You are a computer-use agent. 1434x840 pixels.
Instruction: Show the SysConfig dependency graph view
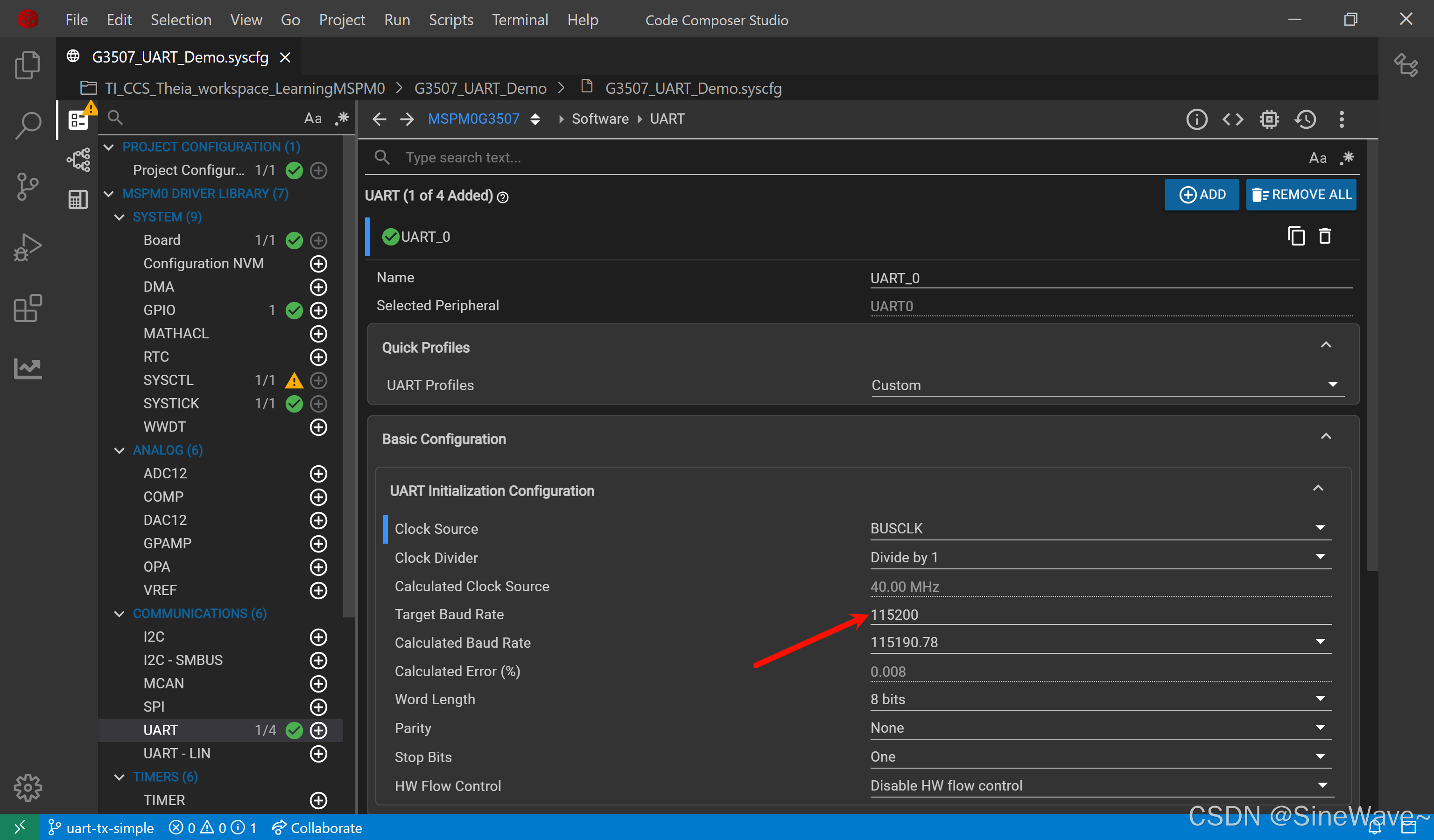pyautogui.click(x=78, y=160)
